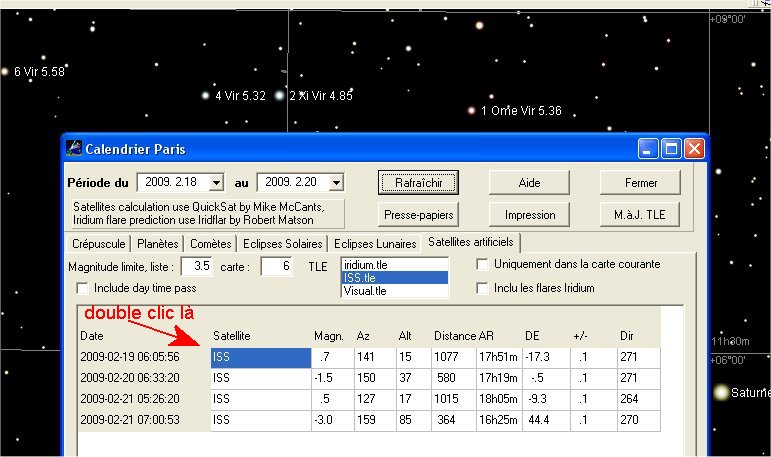Click the Impression button

pos(529,215)
